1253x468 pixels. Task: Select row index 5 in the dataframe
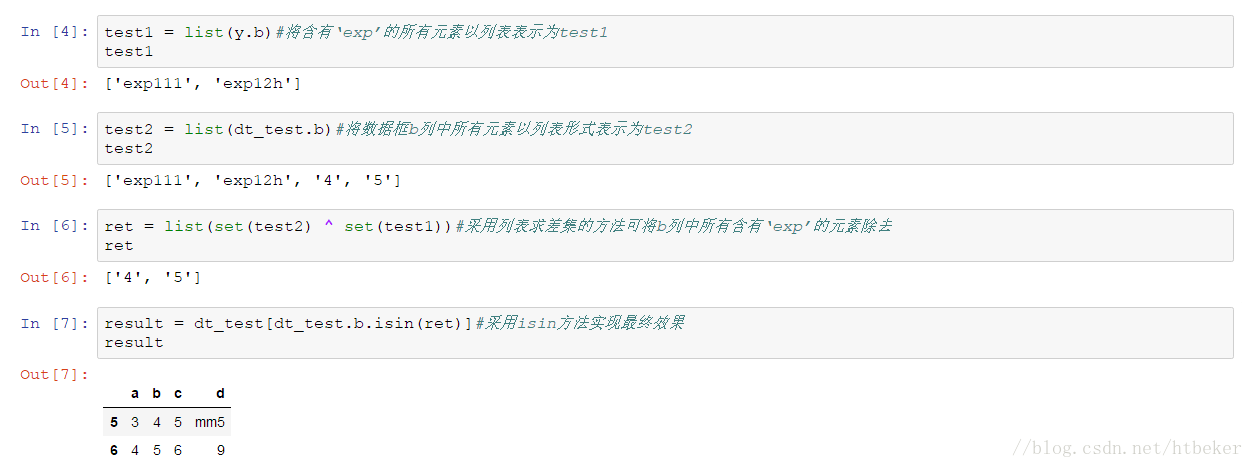pos(114,422)
